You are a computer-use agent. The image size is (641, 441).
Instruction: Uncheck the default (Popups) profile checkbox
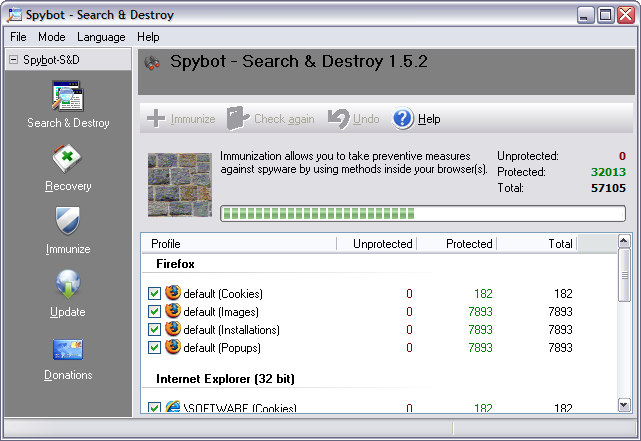pos(154,347)
